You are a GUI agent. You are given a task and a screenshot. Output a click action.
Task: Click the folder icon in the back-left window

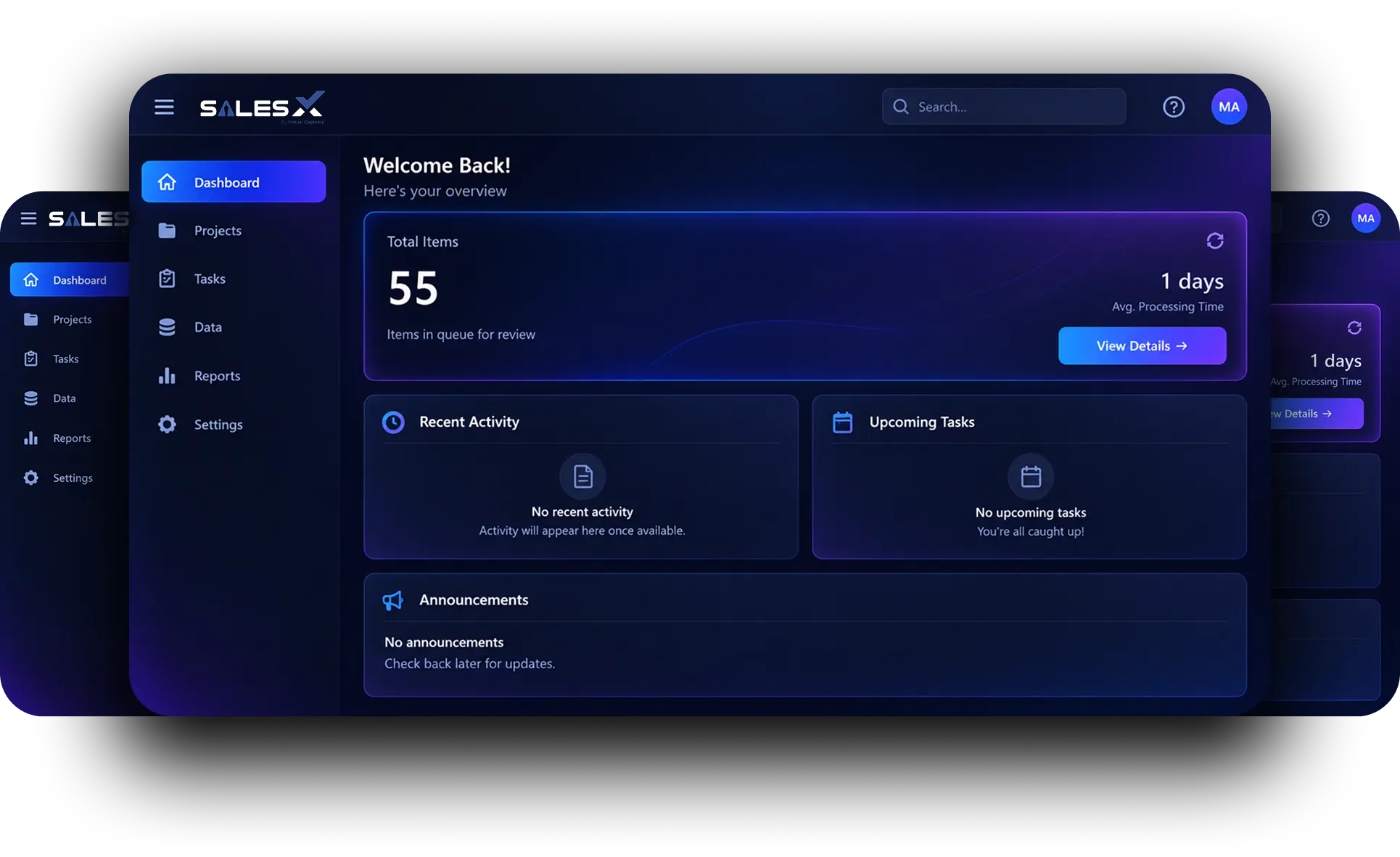[x=30, y=319]
